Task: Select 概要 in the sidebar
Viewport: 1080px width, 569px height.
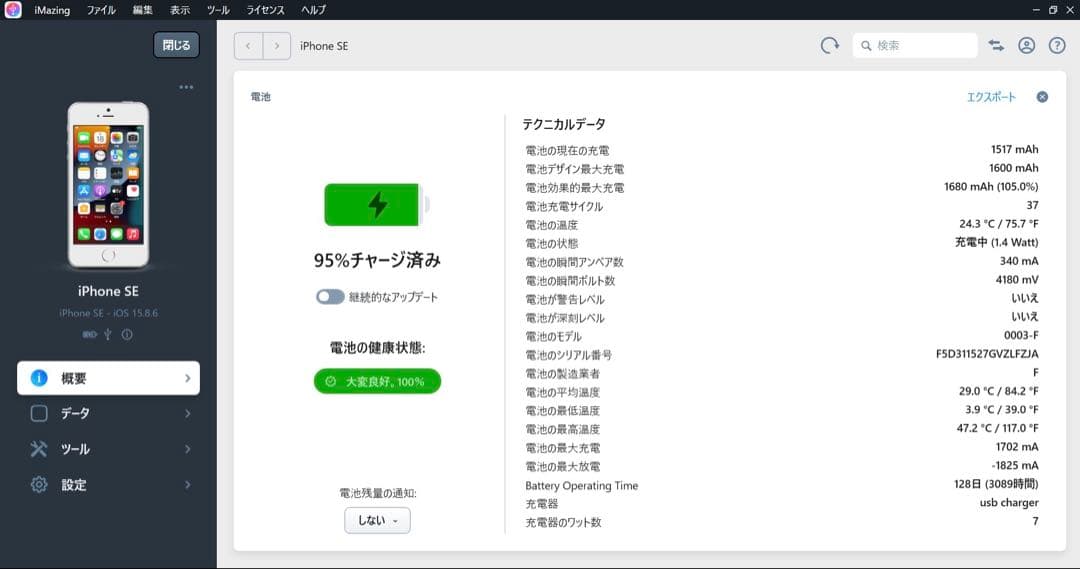Action: coord(108,378)
